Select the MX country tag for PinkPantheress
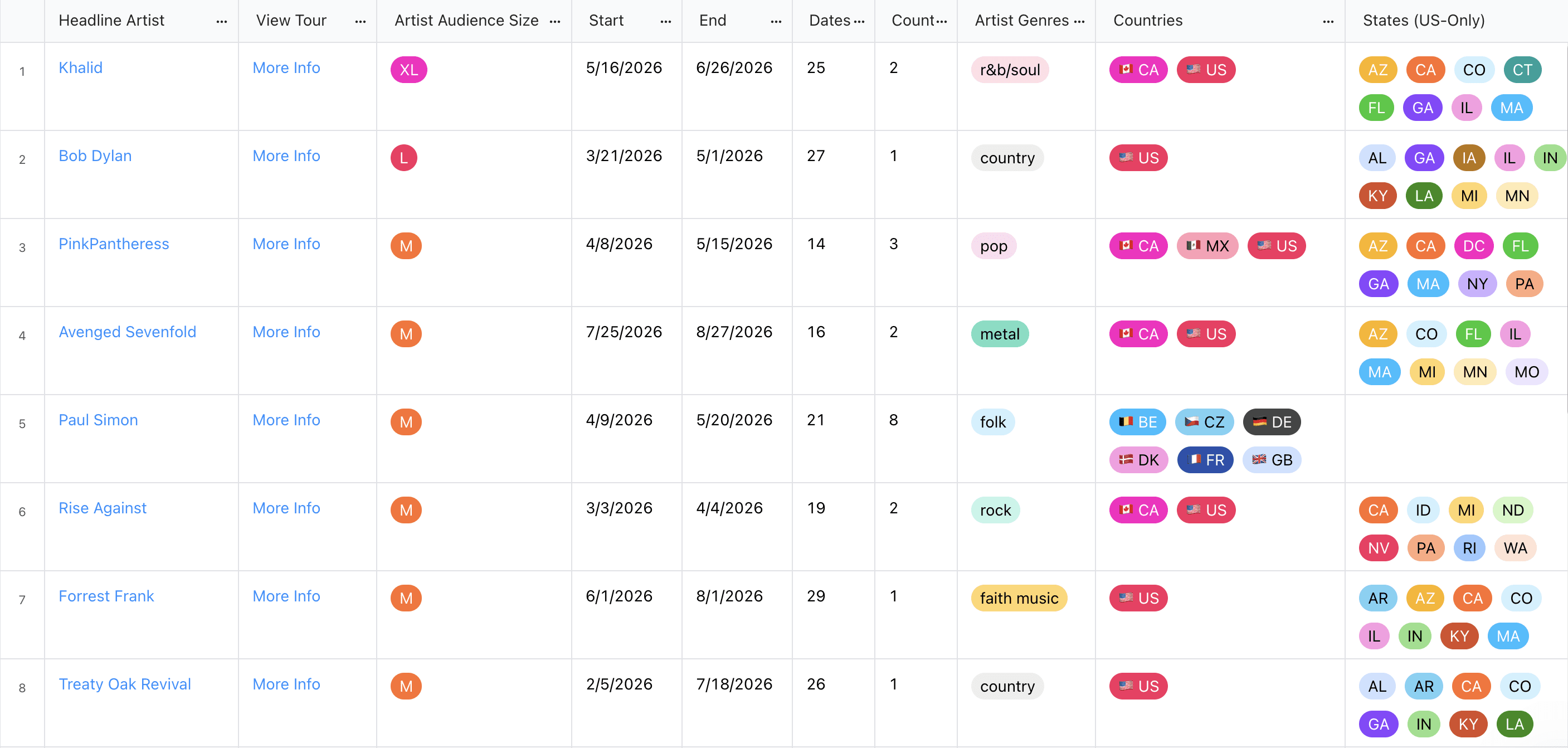 [x=1207, y=246]
